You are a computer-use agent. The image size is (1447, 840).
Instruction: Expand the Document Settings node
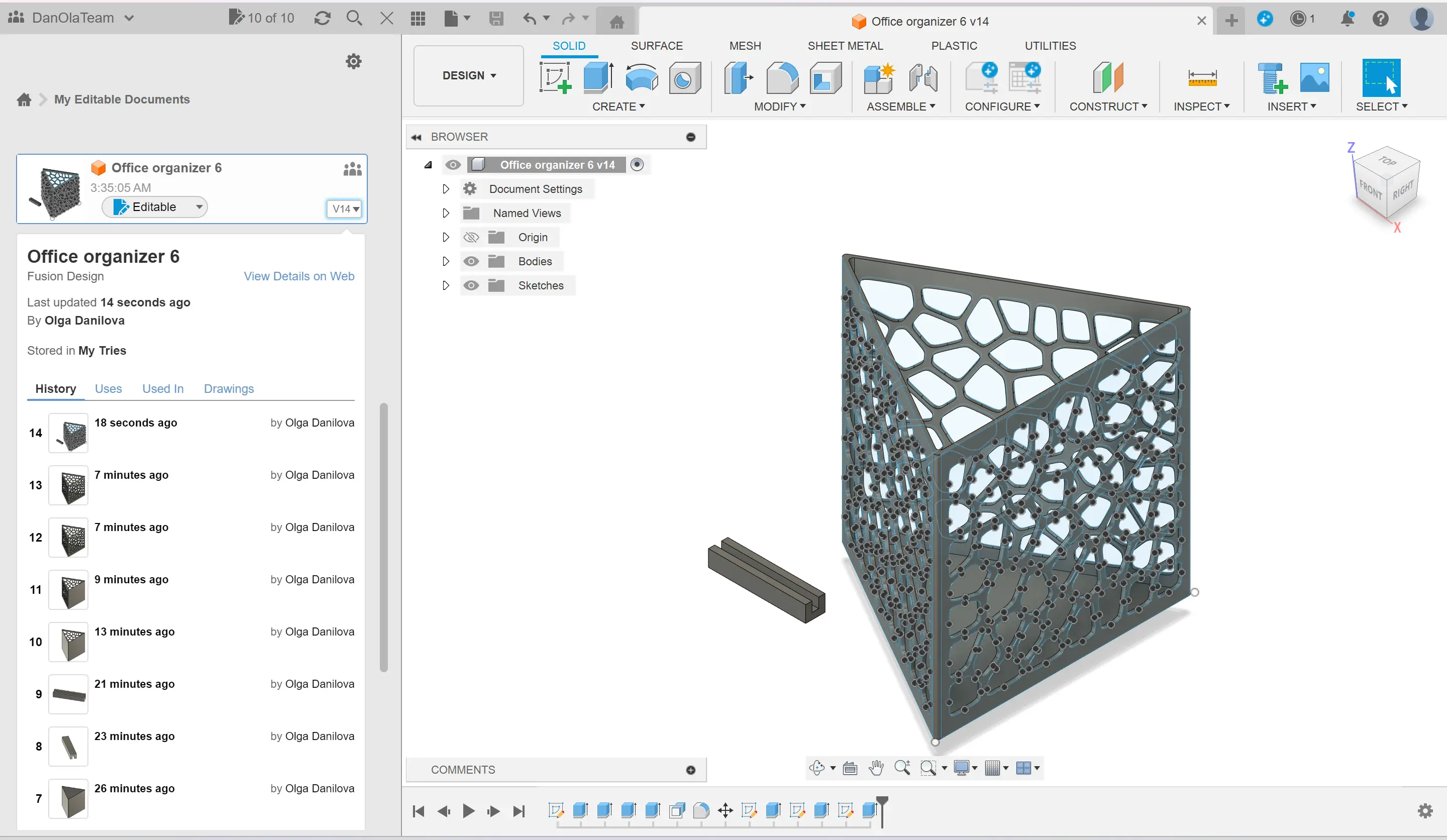pyautogui.click(x=446, y=189)
